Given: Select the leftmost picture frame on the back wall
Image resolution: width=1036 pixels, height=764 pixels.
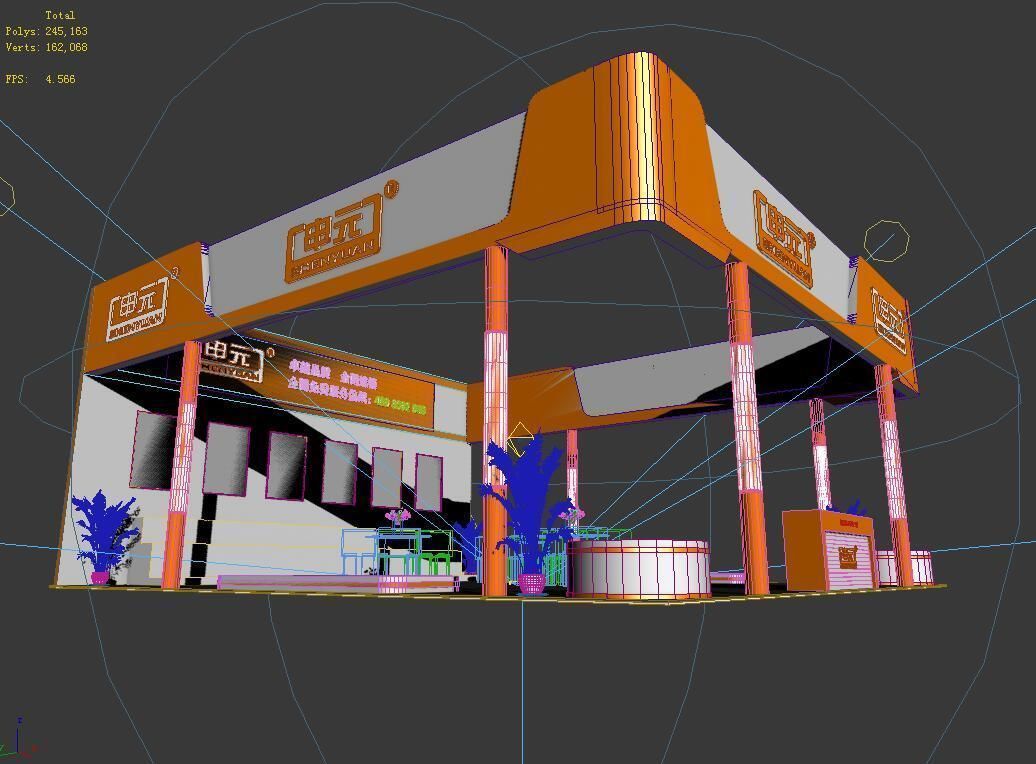Looking at the screenshot, I should 153,449.
